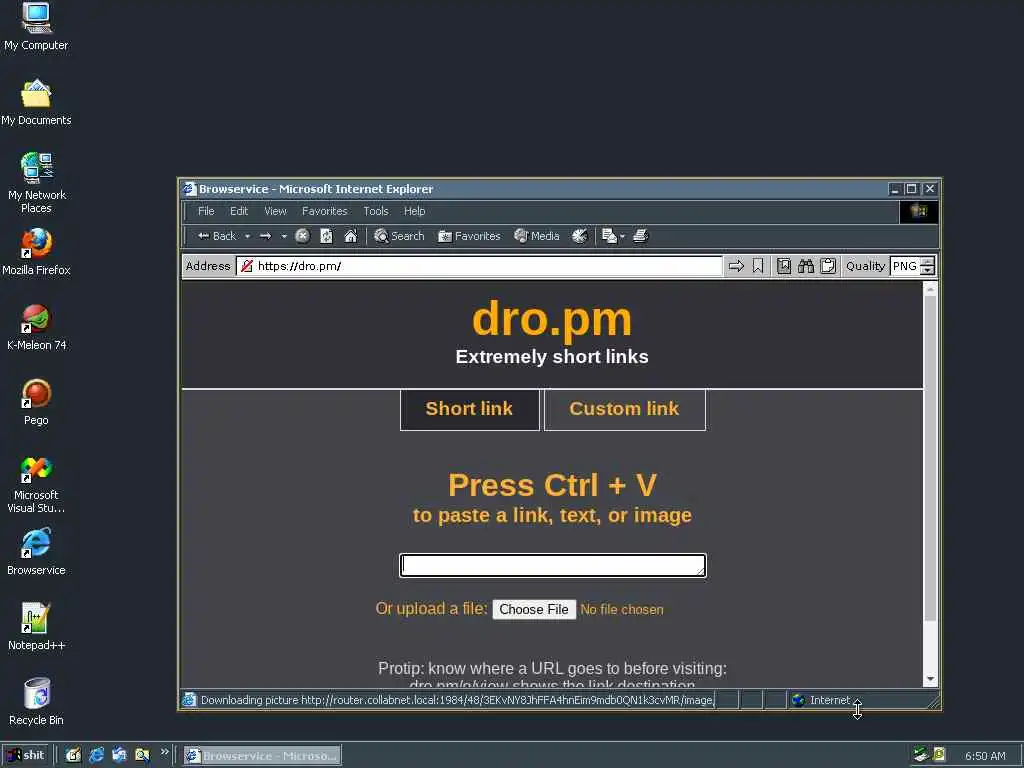The image size is (1024, 768).
Task: Click the Outlook Express quick launch icon
Action: [x=120, y=756]
